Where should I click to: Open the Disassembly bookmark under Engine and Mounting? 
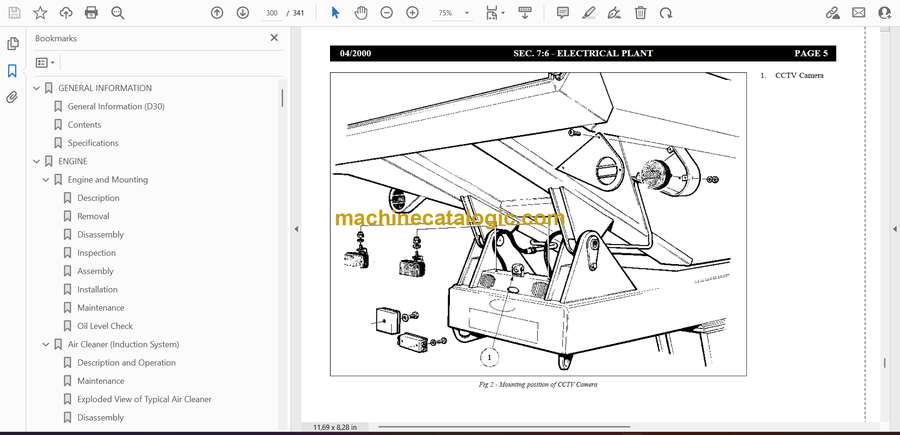100,235
